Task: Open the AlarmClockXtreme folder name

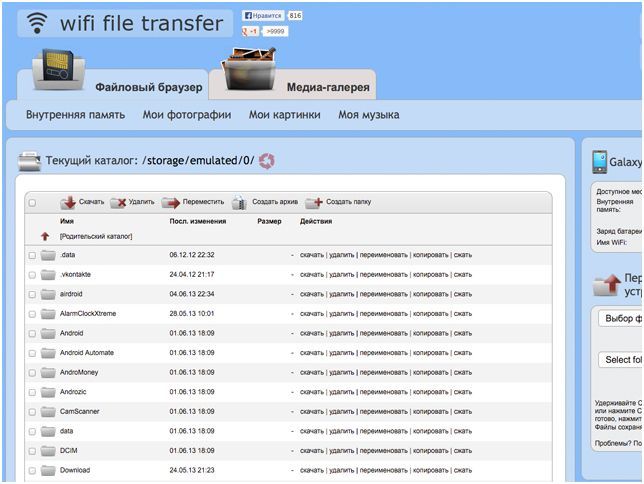Action: click(x=88, y=313)
